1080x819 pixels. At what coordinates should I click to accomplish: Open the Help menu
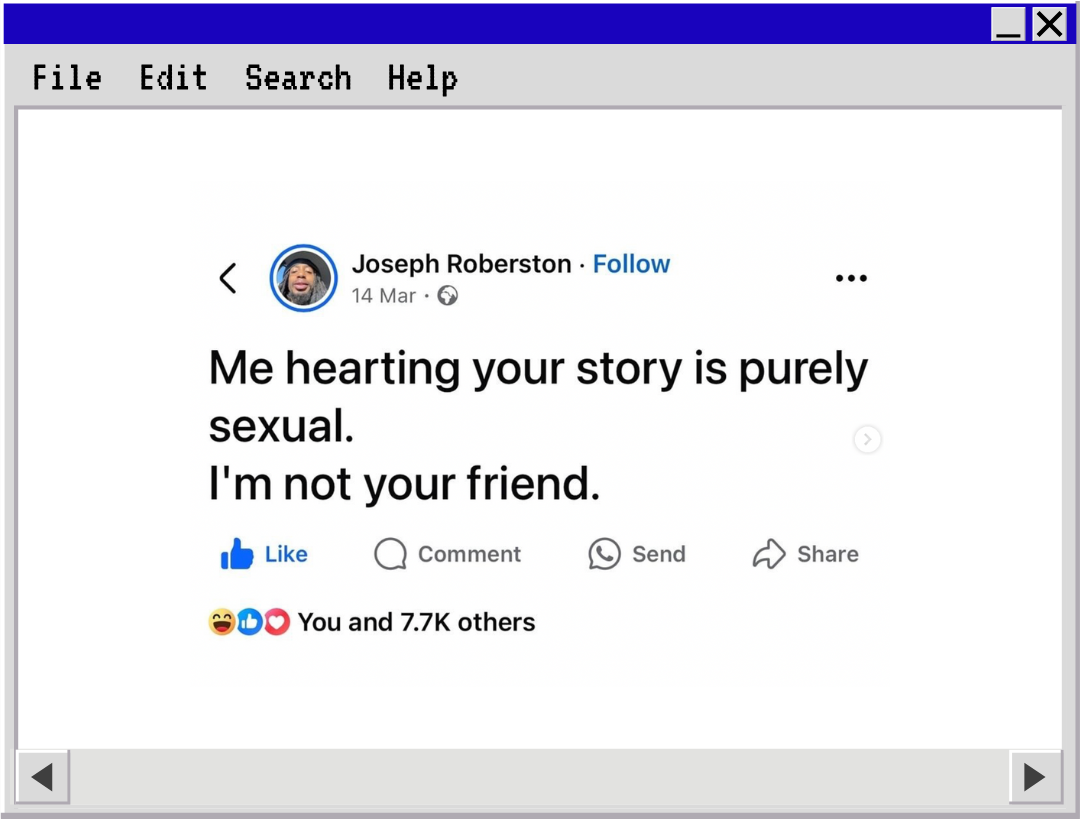422,79
